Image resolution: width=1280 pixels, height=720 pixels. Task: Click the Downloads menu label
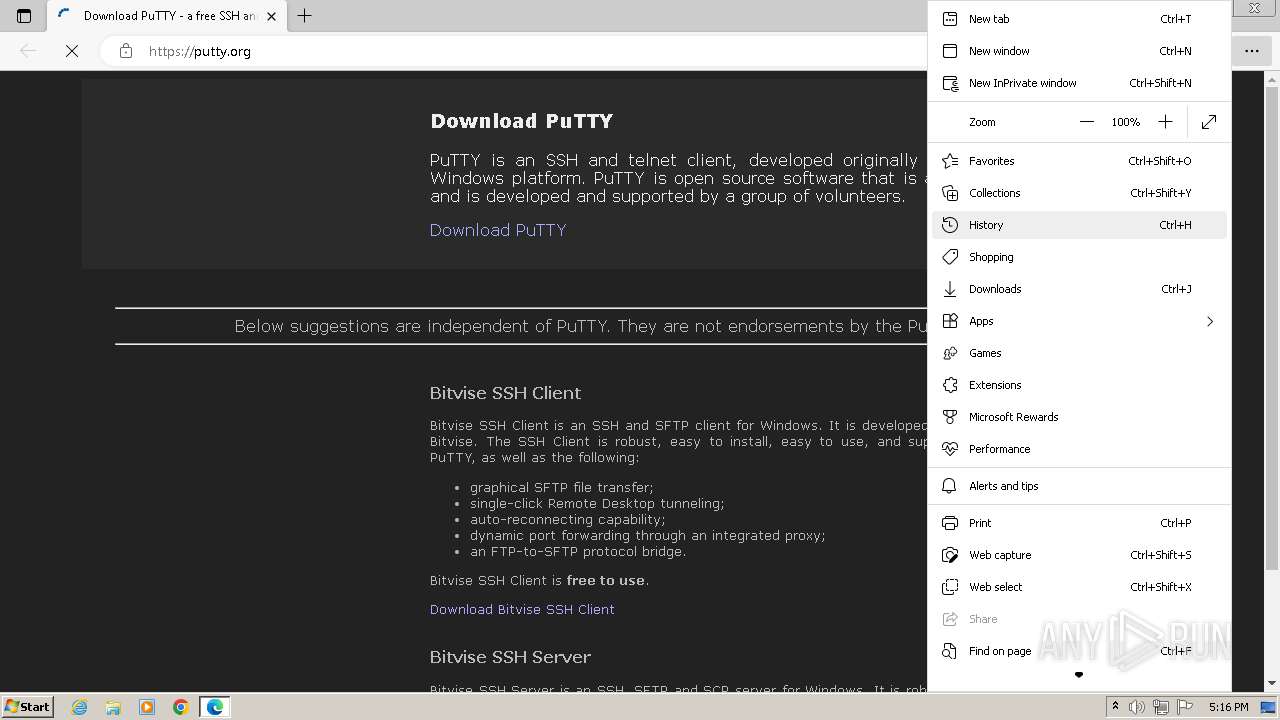pyautogui.click(x=995, y=289)
